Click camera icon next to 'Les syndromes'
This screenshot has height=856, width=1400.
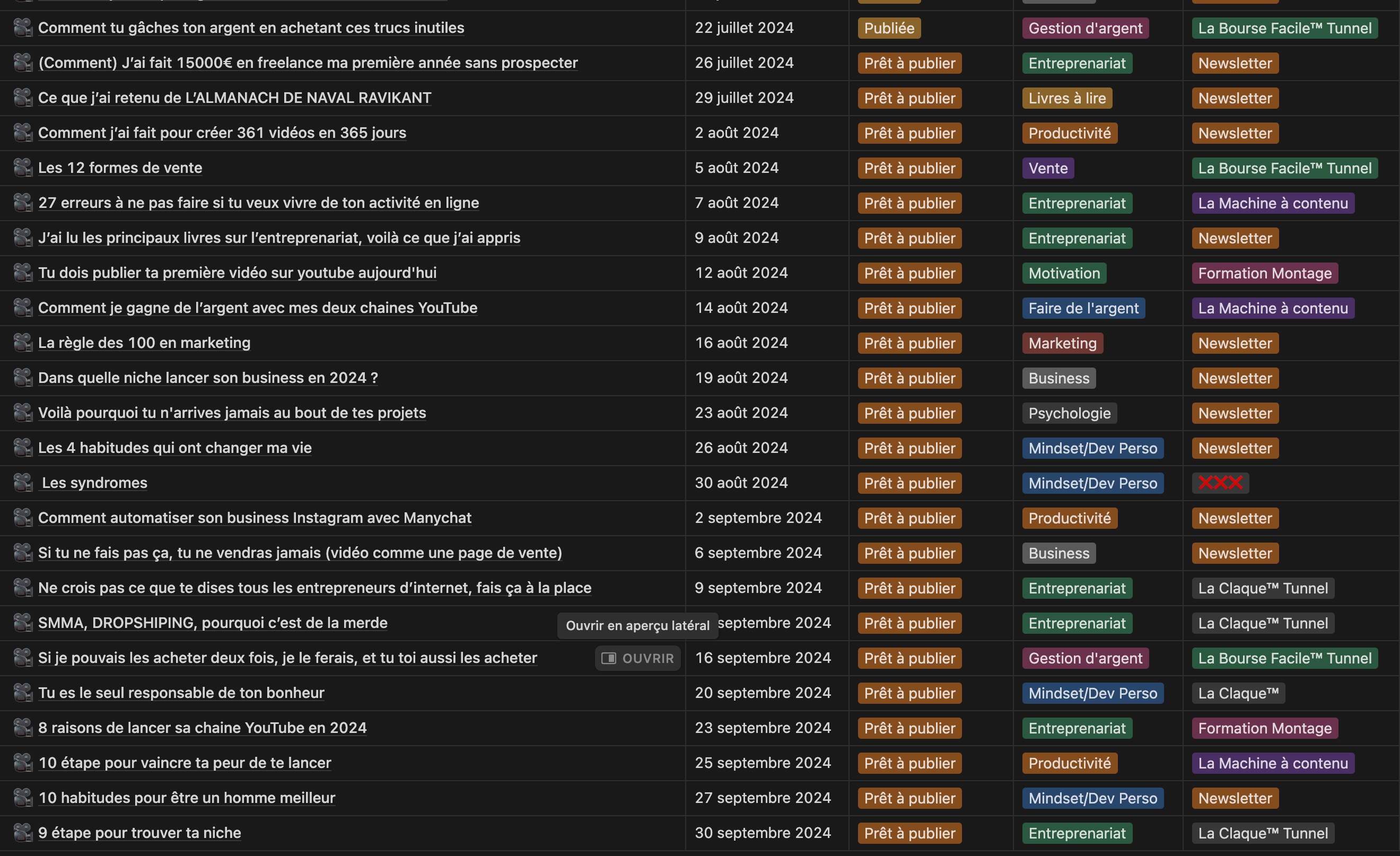coord(23,483)
